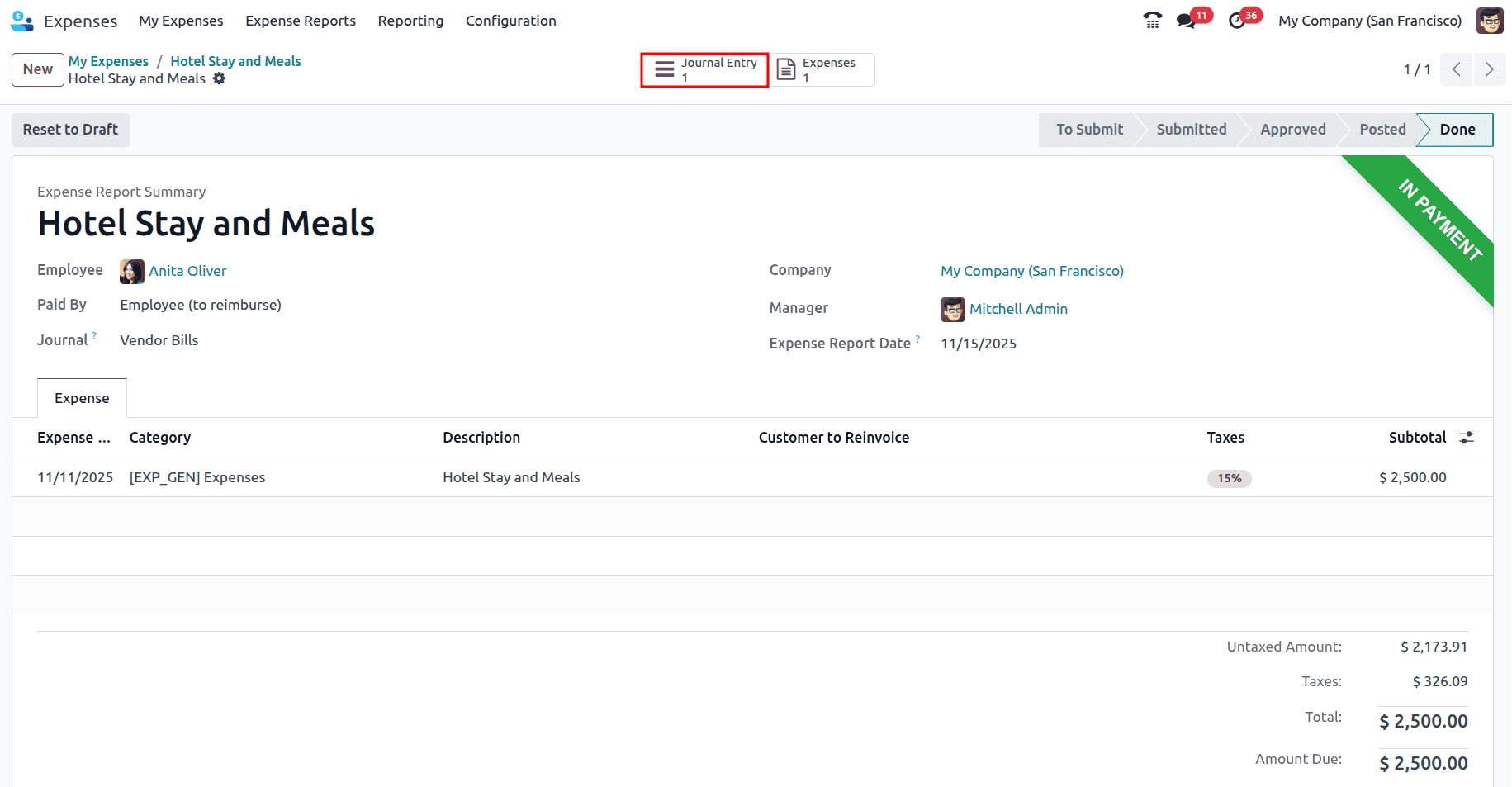Switch the stage to Submitted
Image resolution: width=1512 pixels, height=787 pixels.
1191,130
